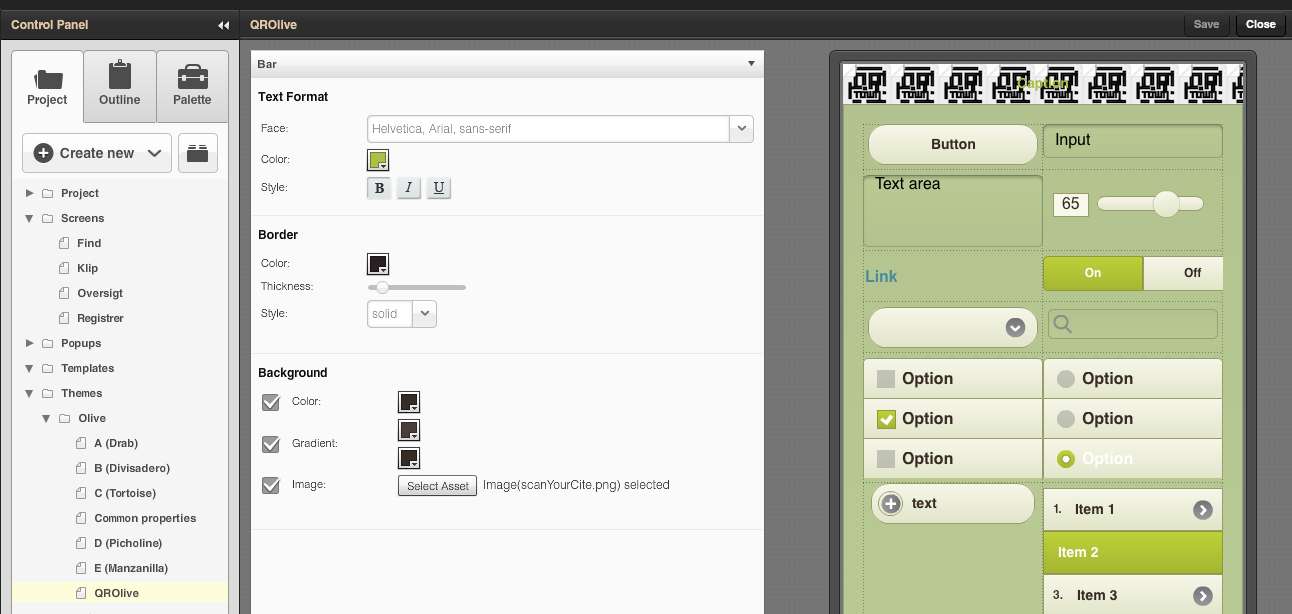Collapse the Control Panel with double-arrow icon
Viewport: 1292px width, 614px height.
pyautogui.click(x=223, y=25)
